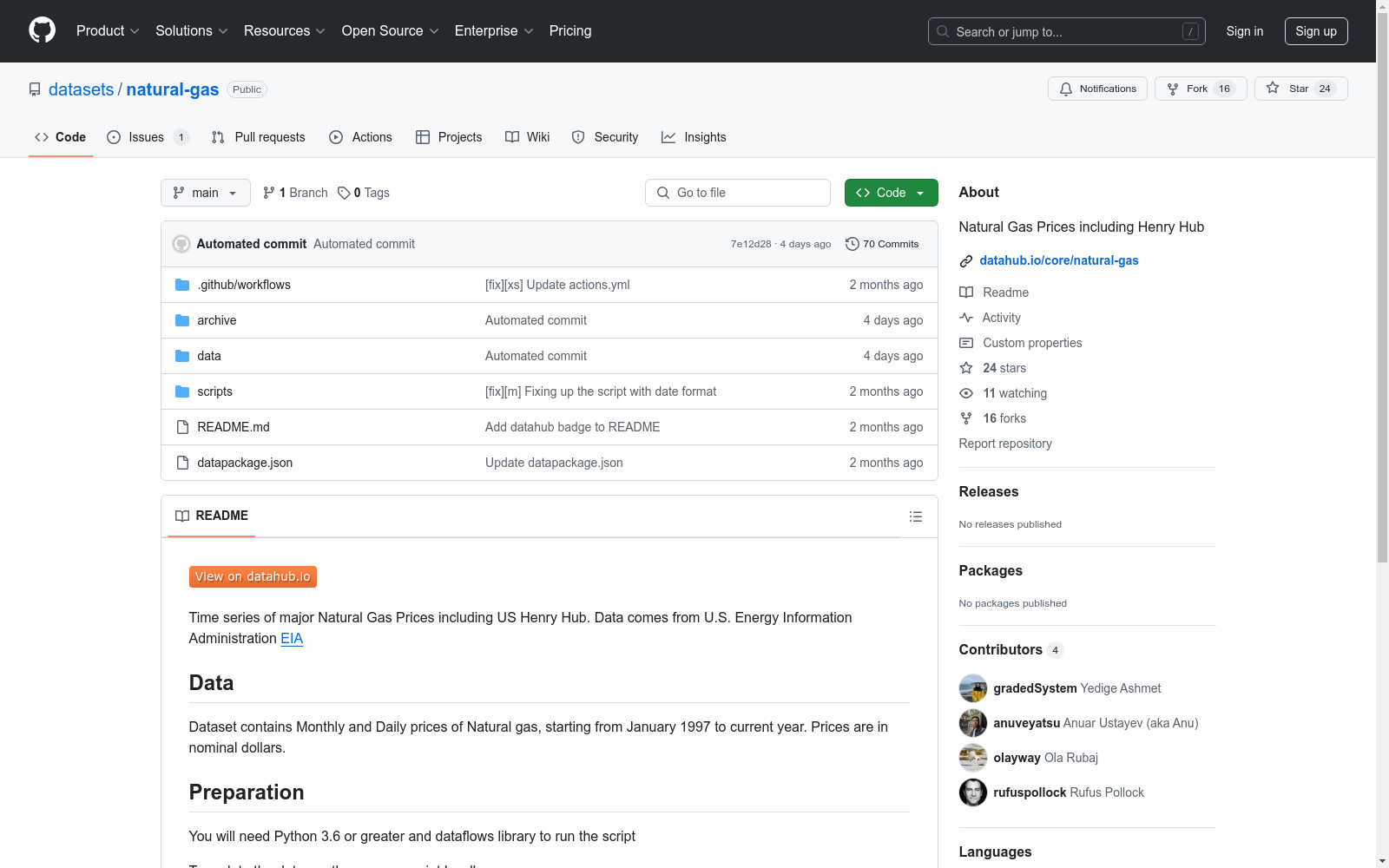The width and height of the screenshot is (1389, 868).
Task: Open the Releases heading link
Action: pos(989,491)
